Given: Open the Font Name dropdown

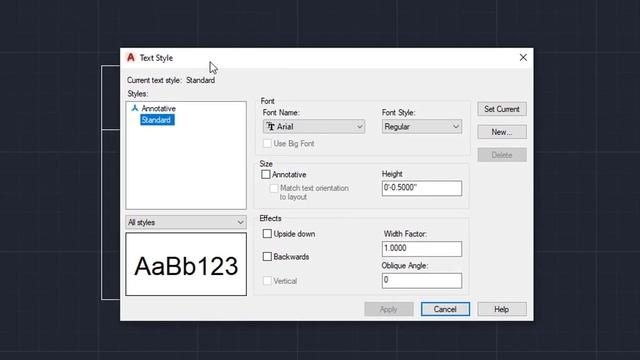Looking at the screenshot, I should pyautogui.click(x=314, y=127).
